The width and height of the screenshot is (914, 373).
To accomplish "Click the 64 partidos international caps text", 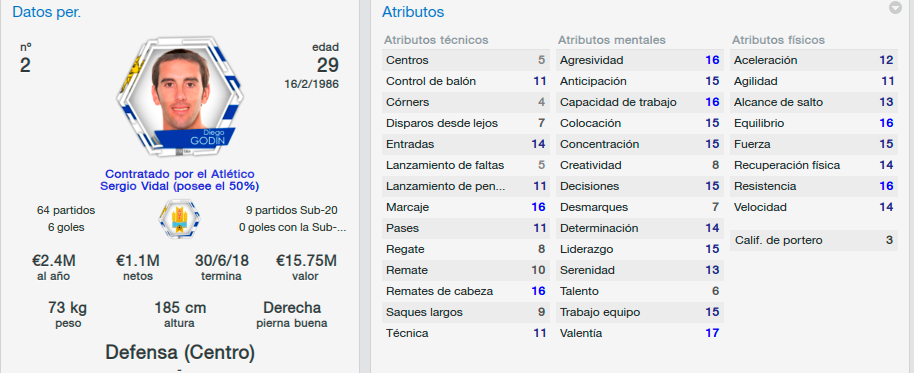I will pos(66,210).
